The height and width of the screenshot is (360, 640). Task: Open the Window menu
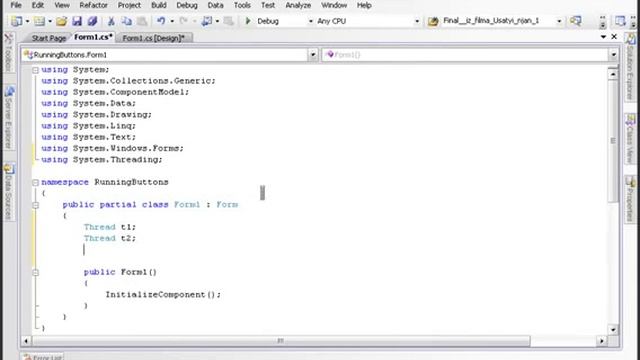coord(333,5)
